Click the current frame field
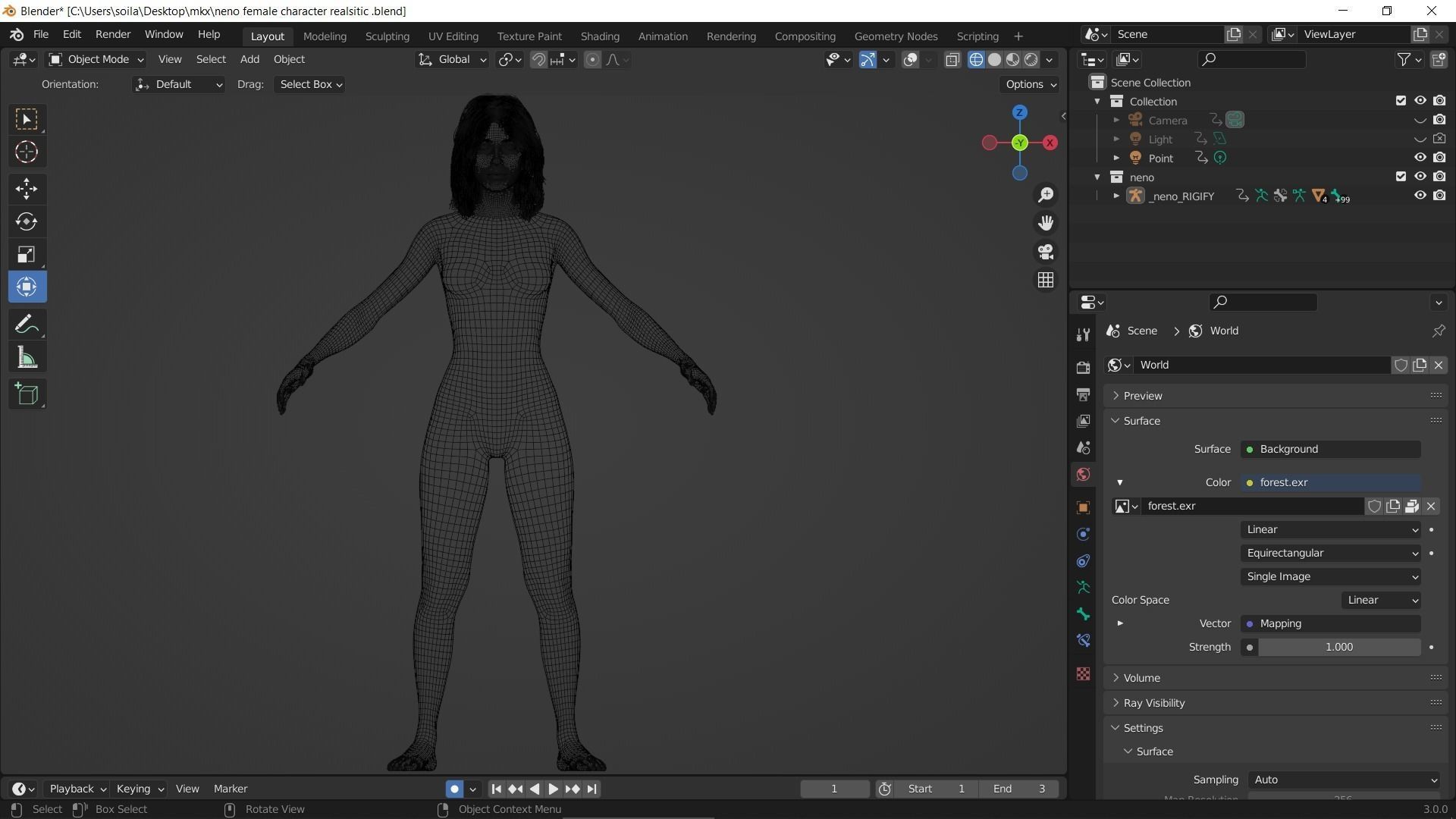This screenshot has width=1456, height=819. click(834, 789)
